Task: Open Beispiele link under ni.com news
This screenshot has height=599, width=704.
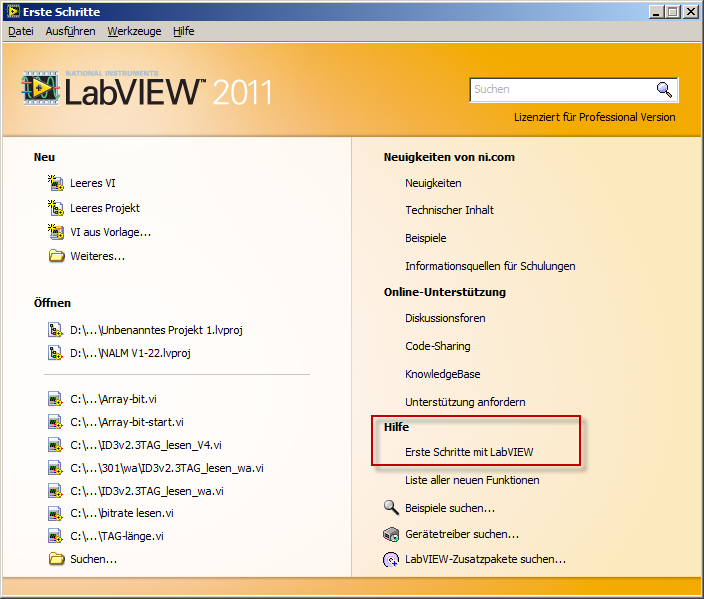Action: (x=426, y=238)
